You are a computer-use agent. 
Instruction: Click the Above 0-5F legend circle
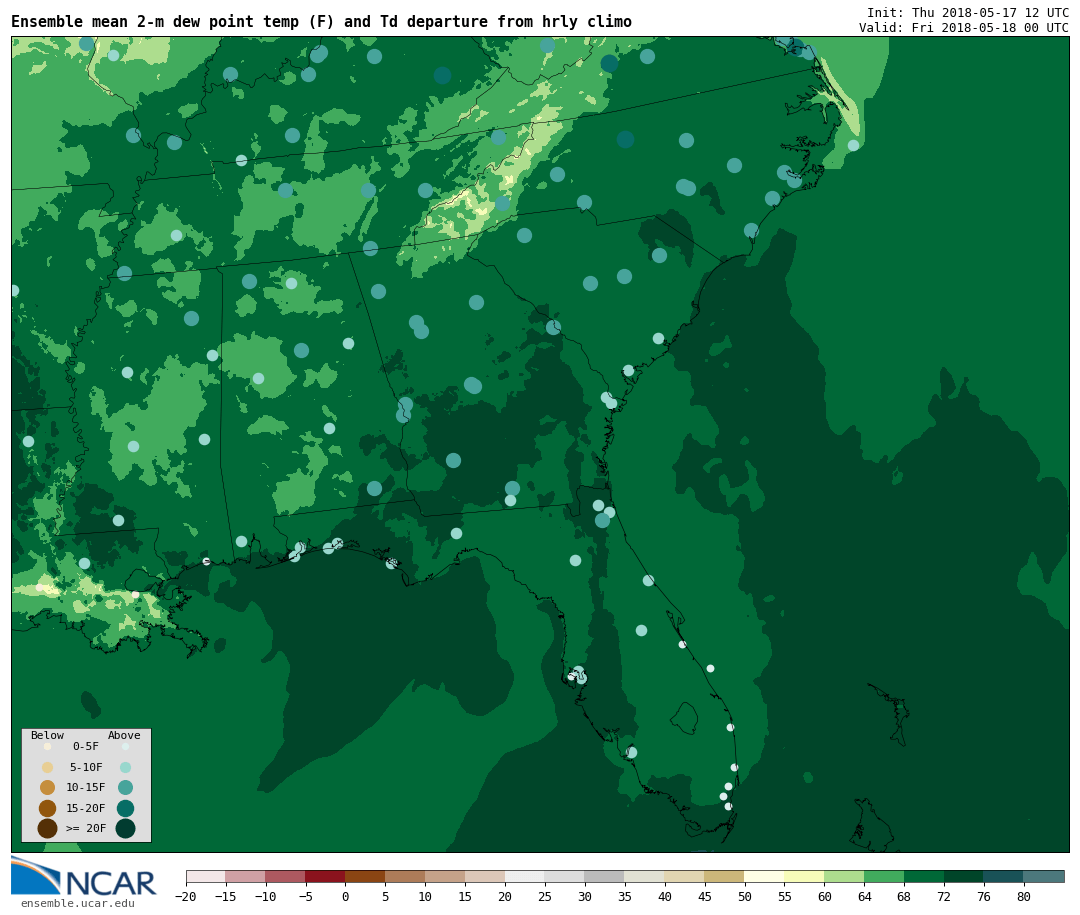click(x=125, y=746)
